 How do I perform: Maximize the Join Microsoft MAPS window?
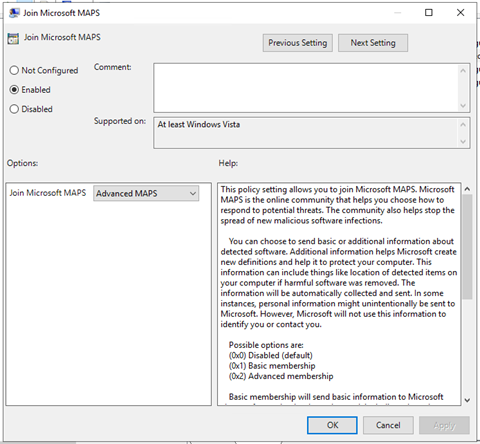[429, 13]
